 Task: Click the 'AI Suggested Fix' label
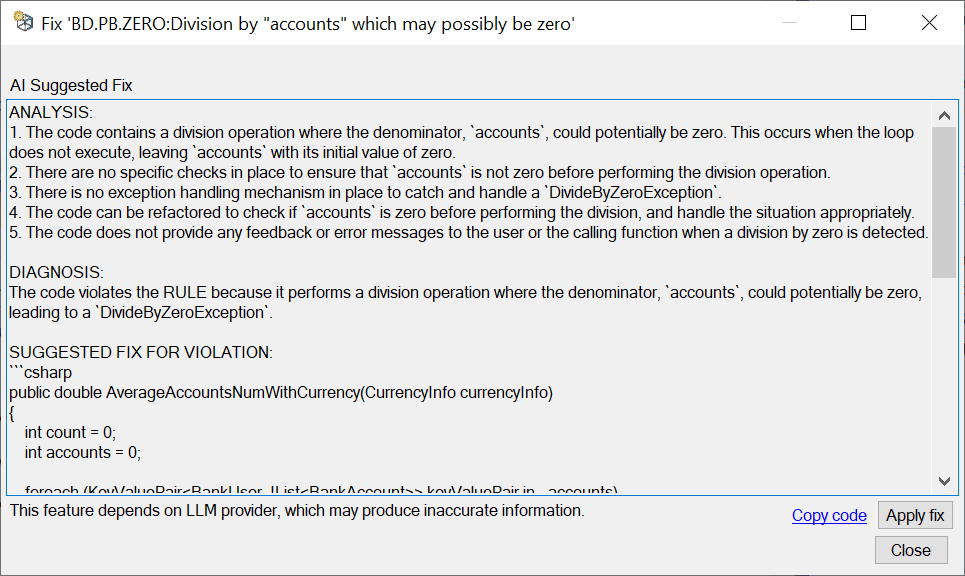71,86
